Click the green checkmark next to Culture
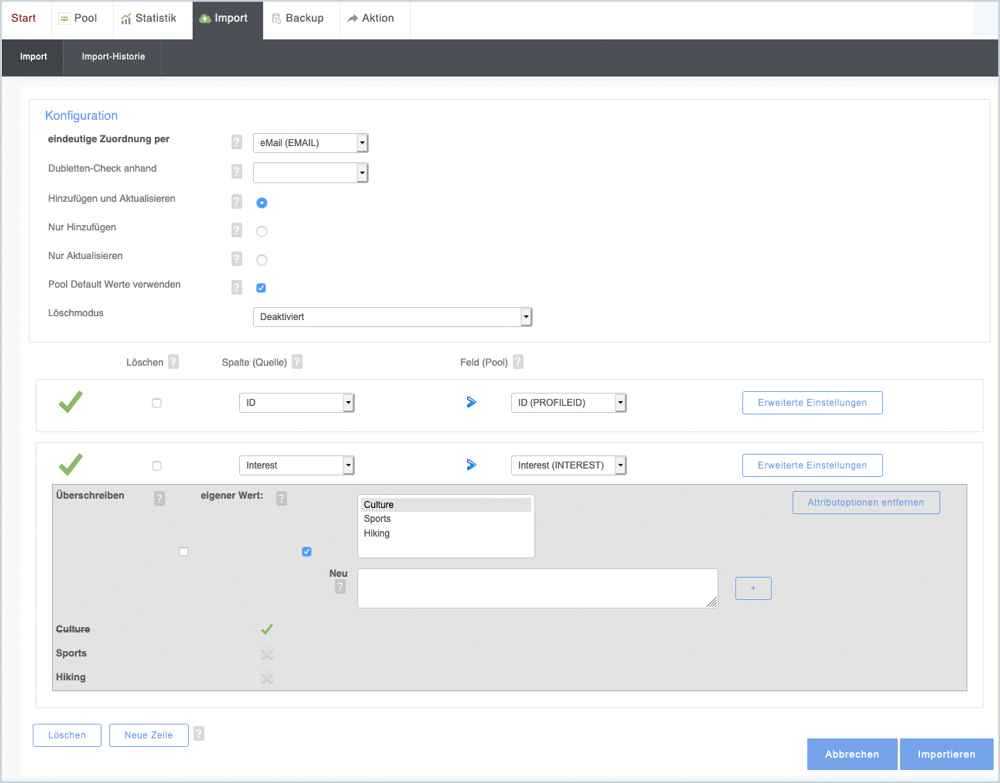The width and height of the screenshot is (1000, 783). point(267,629)
